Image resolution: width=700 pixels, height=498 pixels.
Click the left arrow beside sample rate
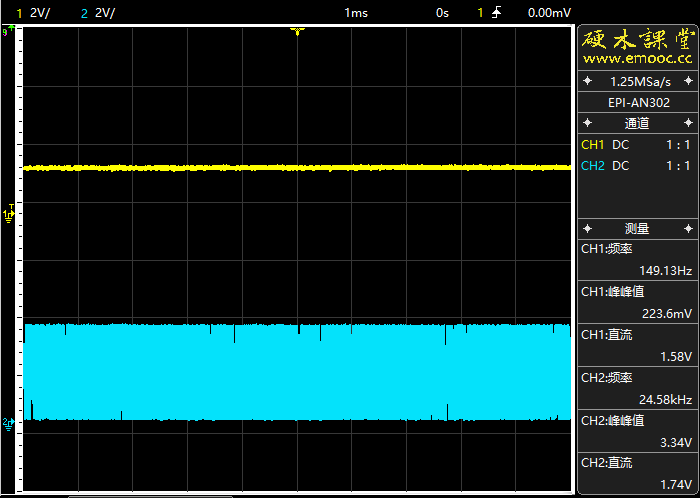click(588, 81)
